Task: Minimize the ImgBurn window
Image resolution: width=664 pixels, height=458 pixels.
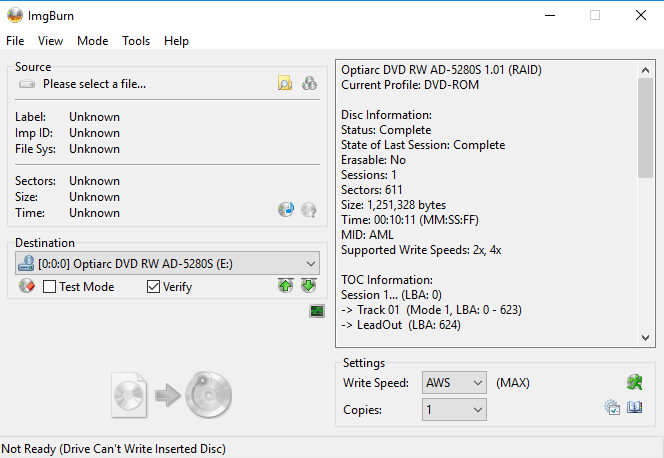Action: click(550, 15)
